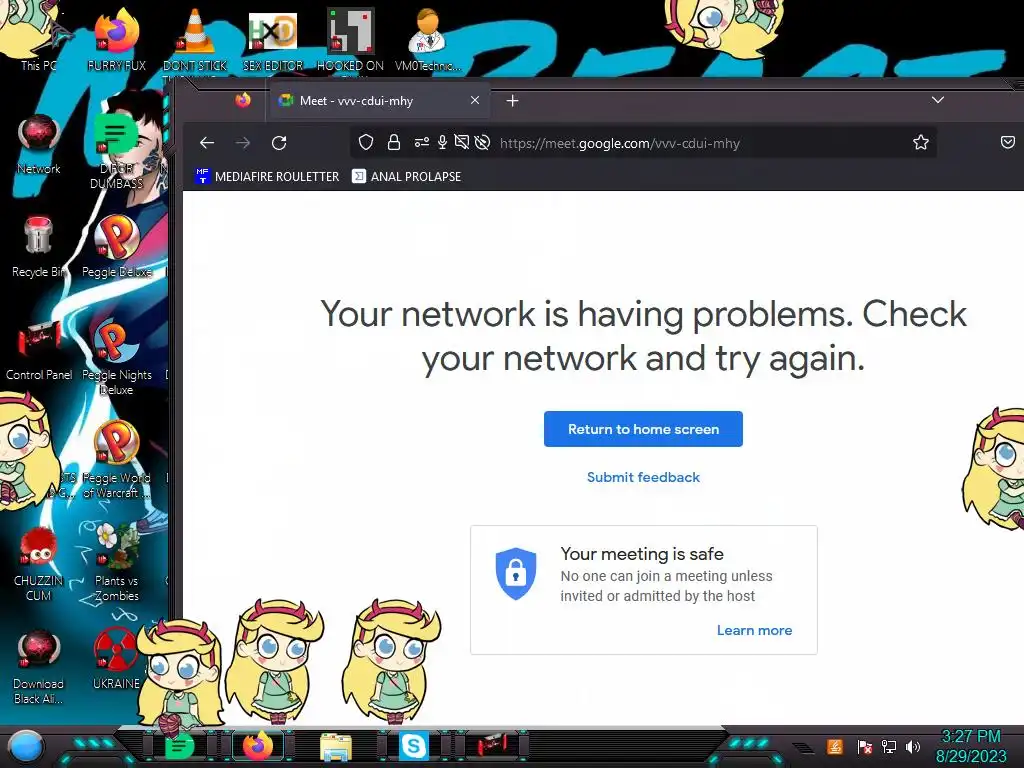Screen dimensions: 1024x768
Task: Open the HxD SEX EDITOR desktop shortcut
Action: point(273,39)
